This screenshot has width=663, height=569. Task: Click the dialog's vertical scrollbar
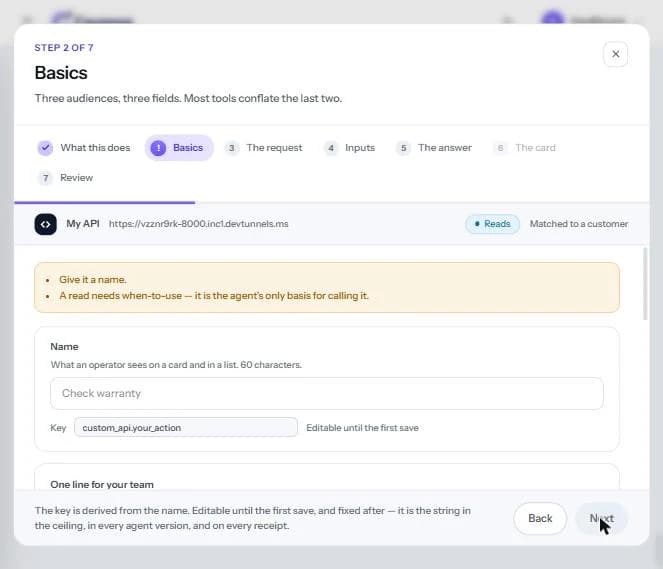point(645,284)
